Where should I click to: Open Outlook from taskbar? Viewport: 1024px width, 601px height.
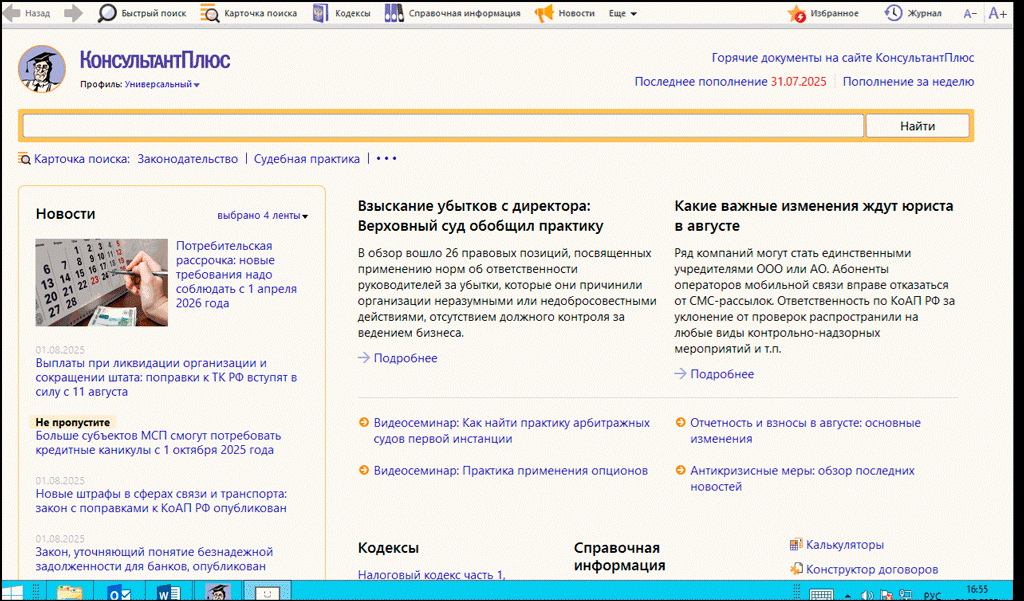tap(120, 593)
